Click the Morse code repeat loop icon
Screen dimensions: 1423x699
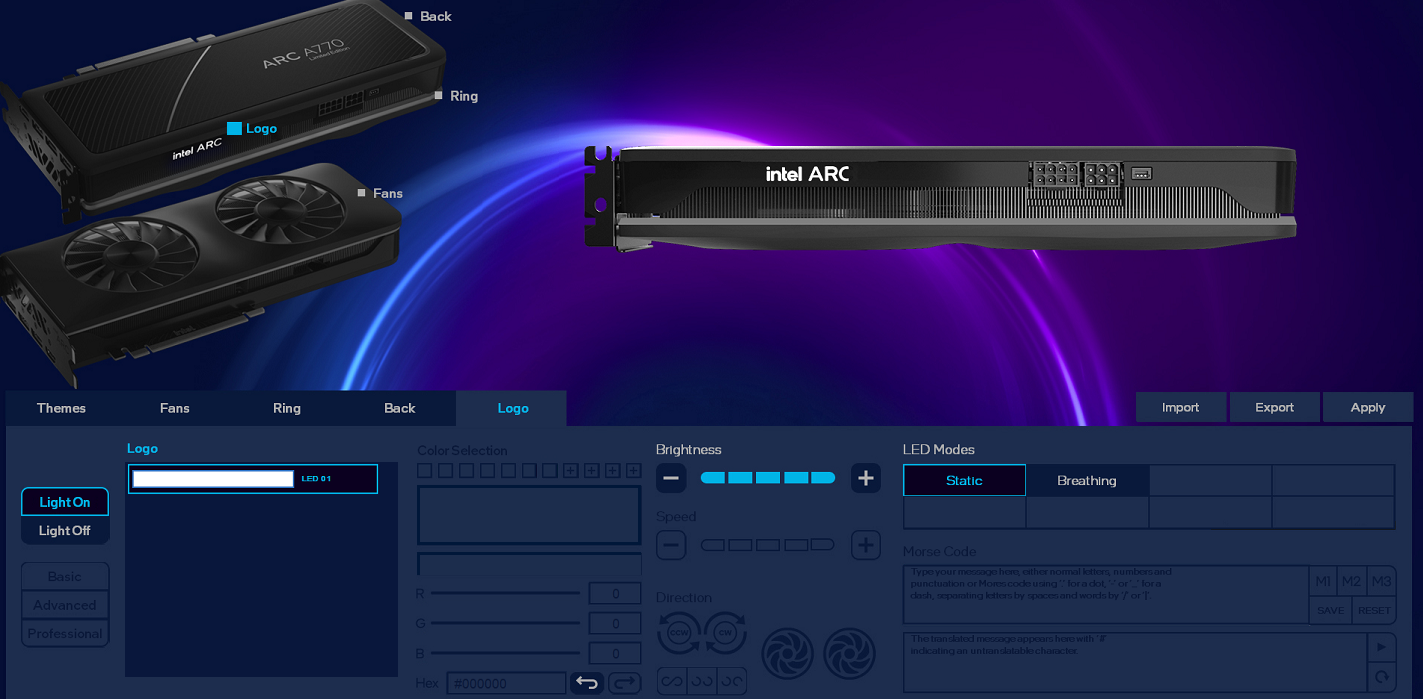1381,677
